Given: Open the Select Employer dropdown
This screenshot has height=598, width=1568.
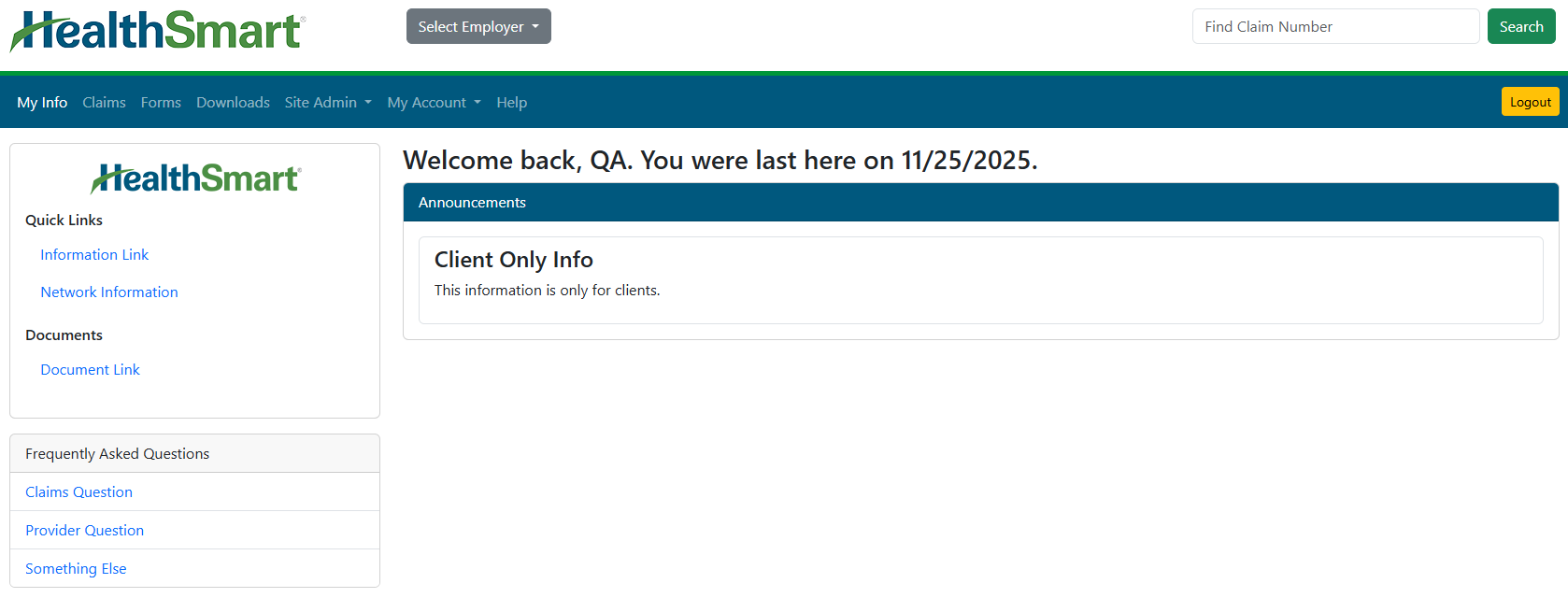Looking at the screenshot, I should pyautogui.click(x=478, y=26).
